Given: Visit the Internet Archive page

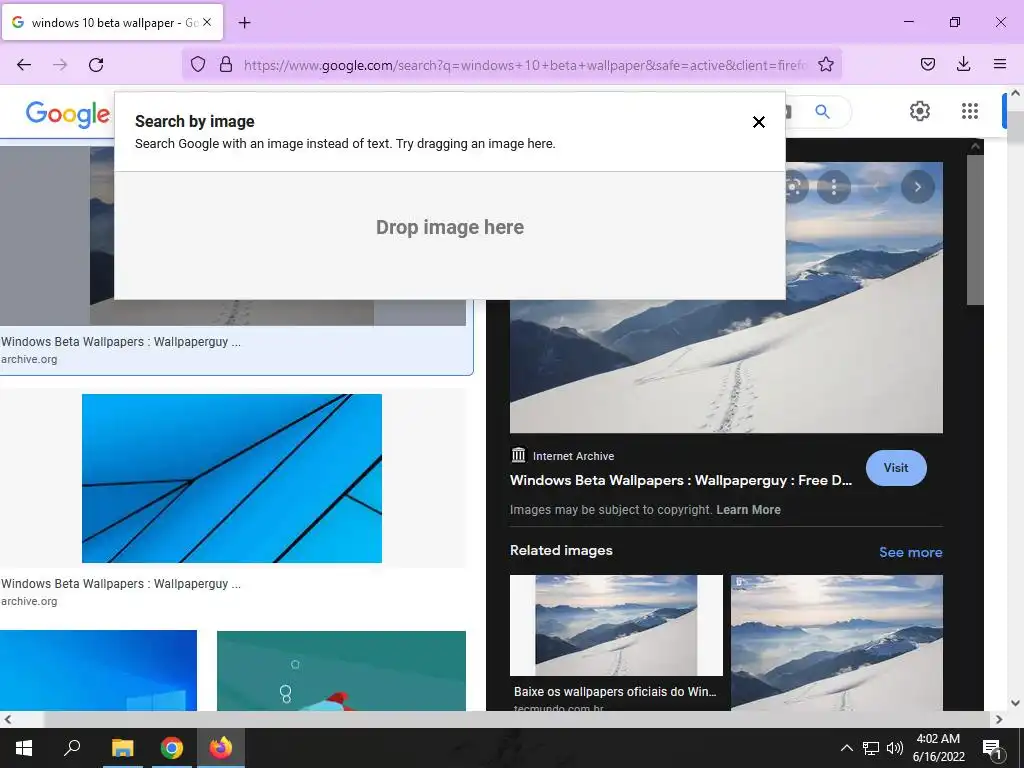Looking at the screenshot, I should point(895,468).
